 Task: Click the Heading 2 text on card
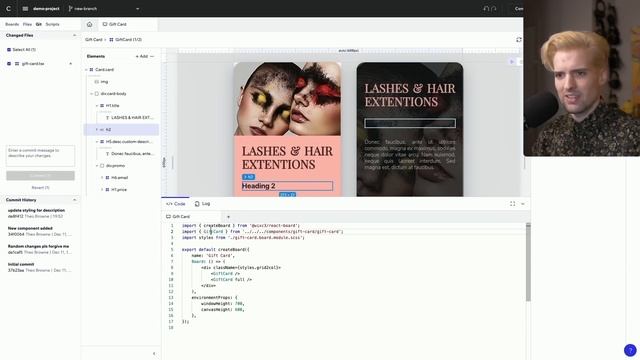pyautogui.click(x=259, y=186)
